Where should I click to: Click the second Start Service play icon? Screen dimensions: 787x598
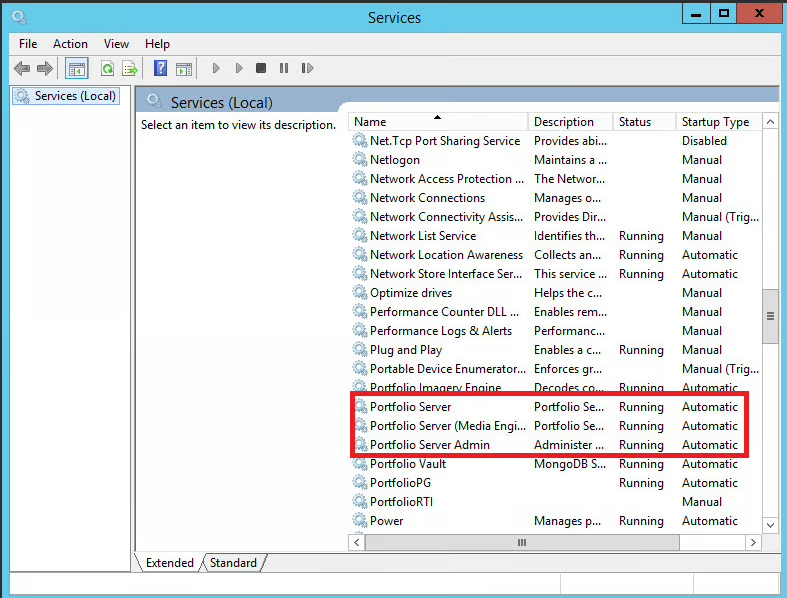239,68
